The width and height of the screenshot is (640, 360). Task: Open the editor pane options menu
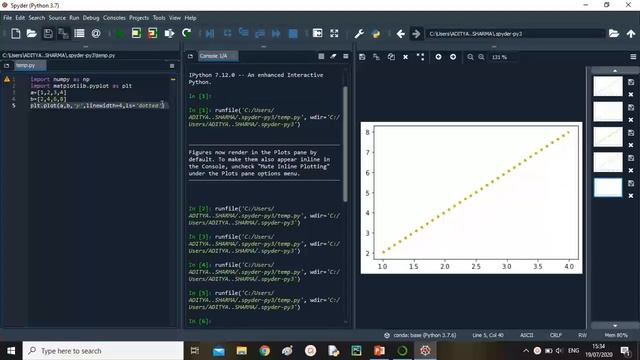pos(172,66)
